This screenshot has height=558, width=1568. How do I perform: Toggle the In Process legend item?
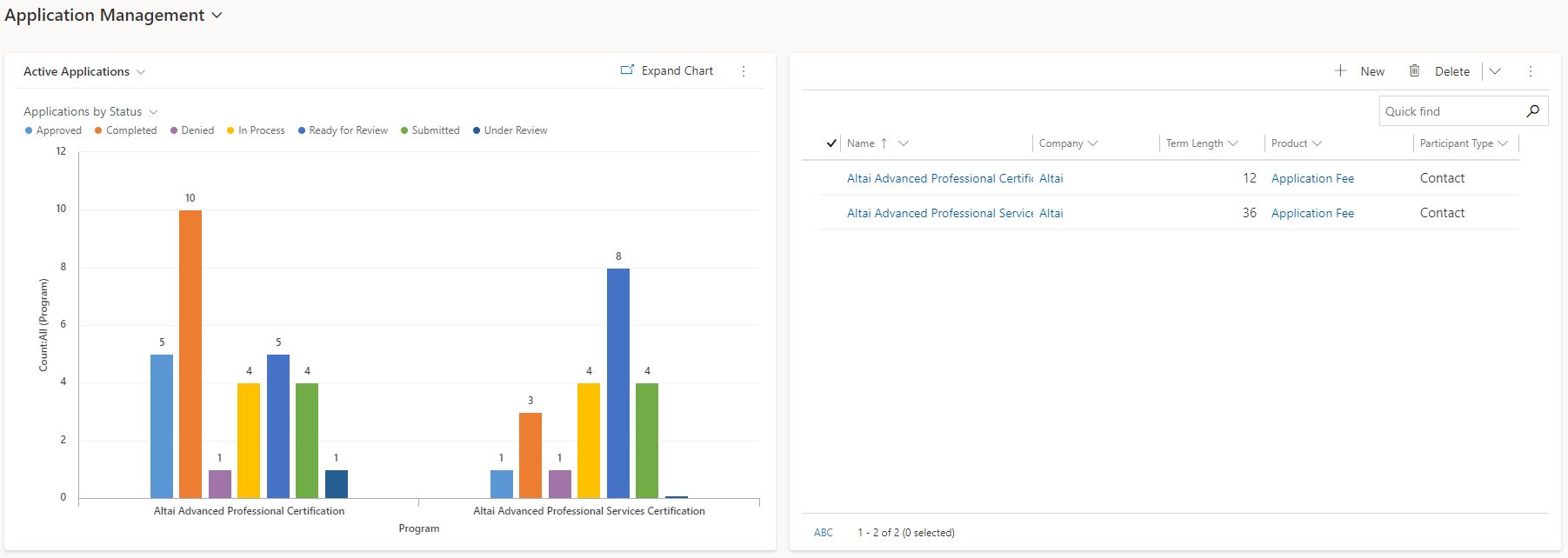point(256,130)
